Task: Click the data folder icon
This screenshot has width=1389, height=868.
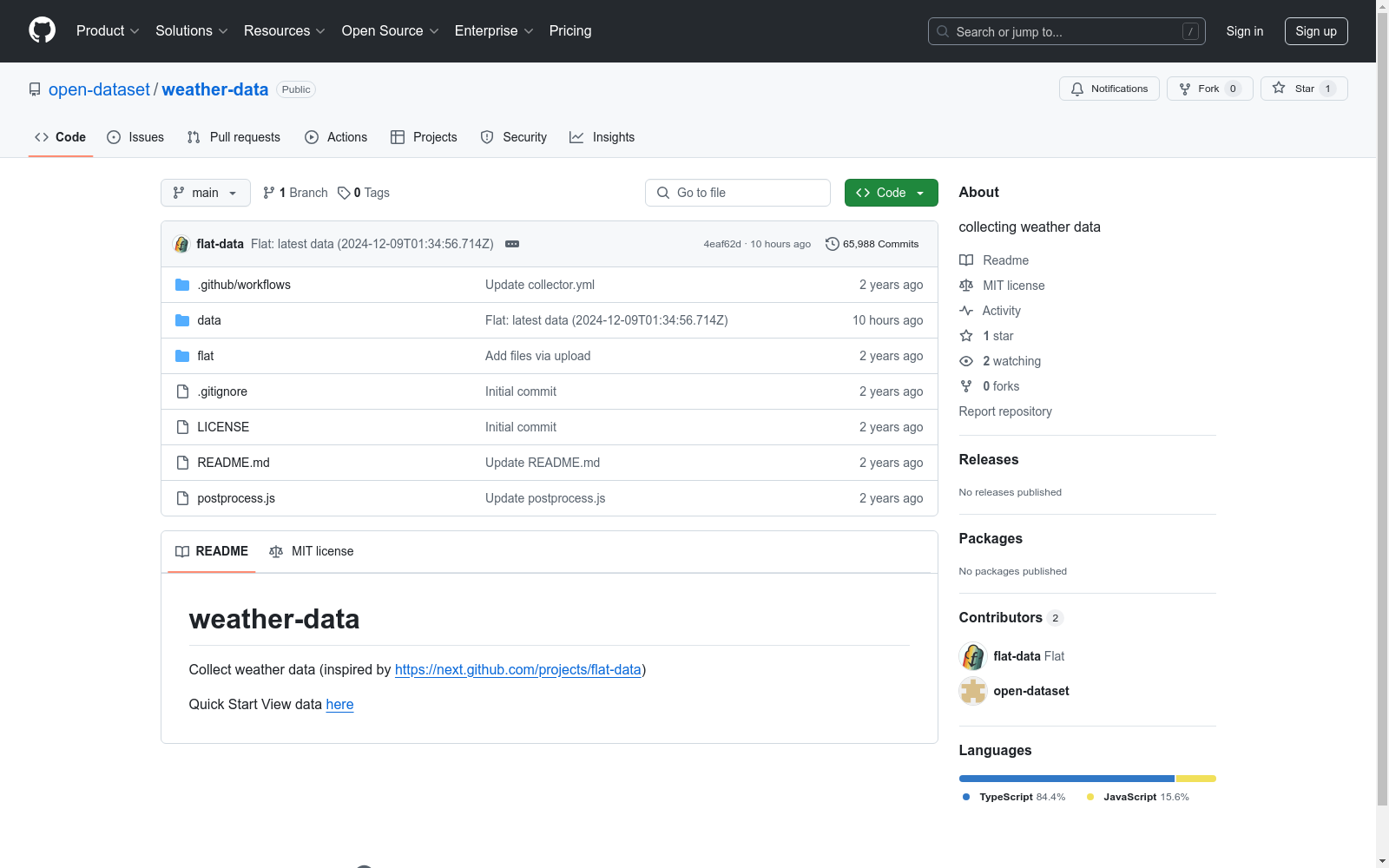Action: (x=182, y=320)
